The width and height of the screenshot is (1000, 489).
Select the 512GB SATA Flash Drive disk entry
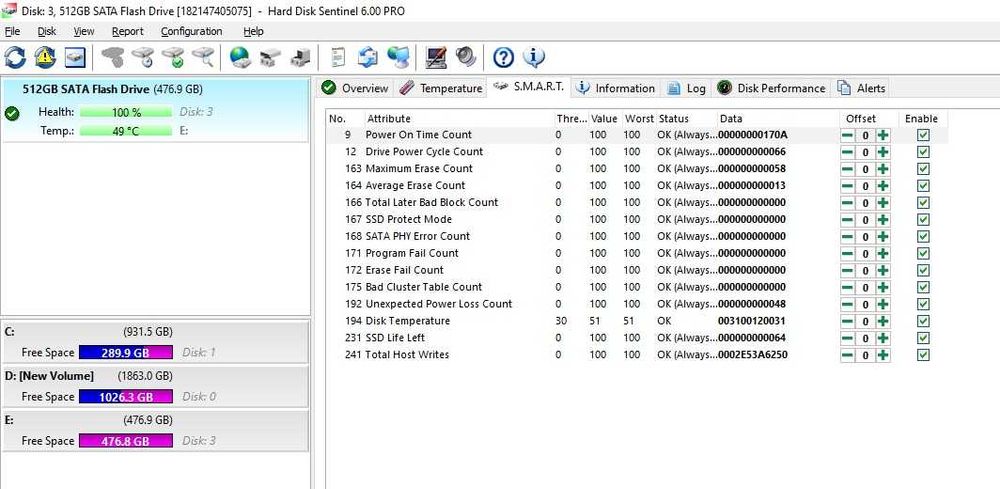pos(155,110)
